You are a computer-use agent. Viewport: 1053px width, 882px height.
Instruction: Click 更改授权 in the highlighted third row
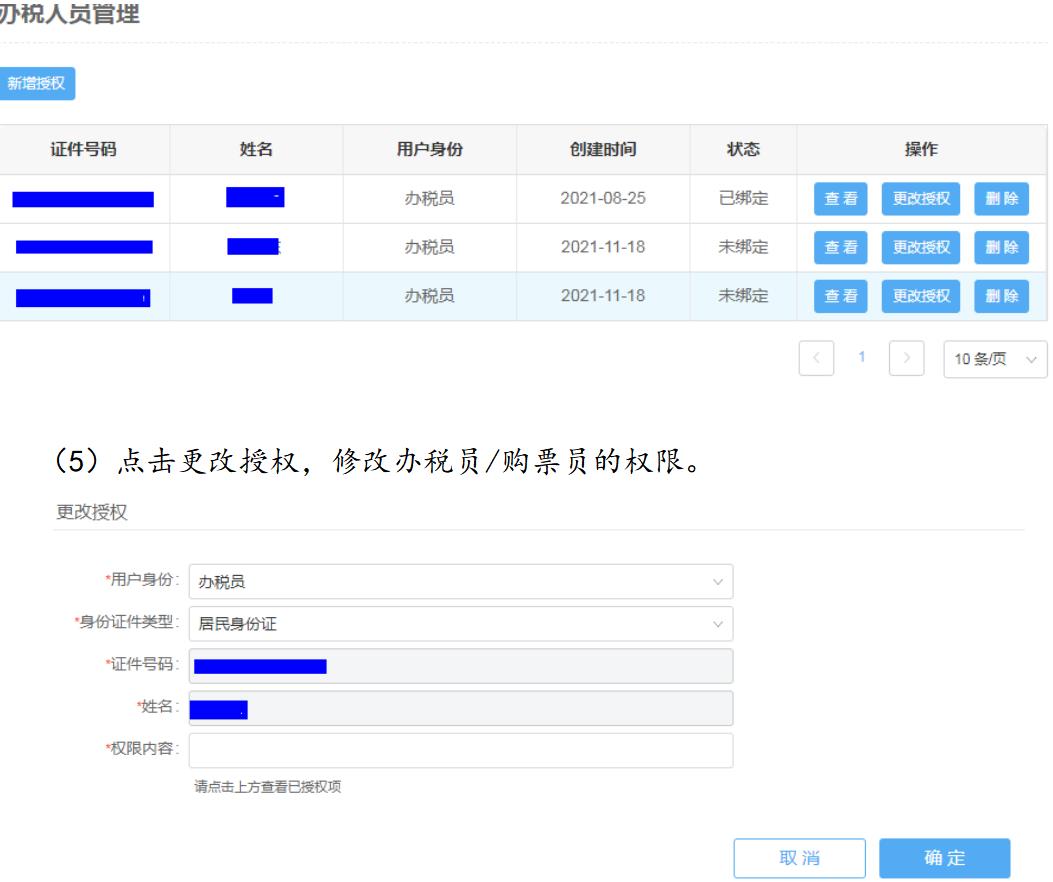pos(920,296)
